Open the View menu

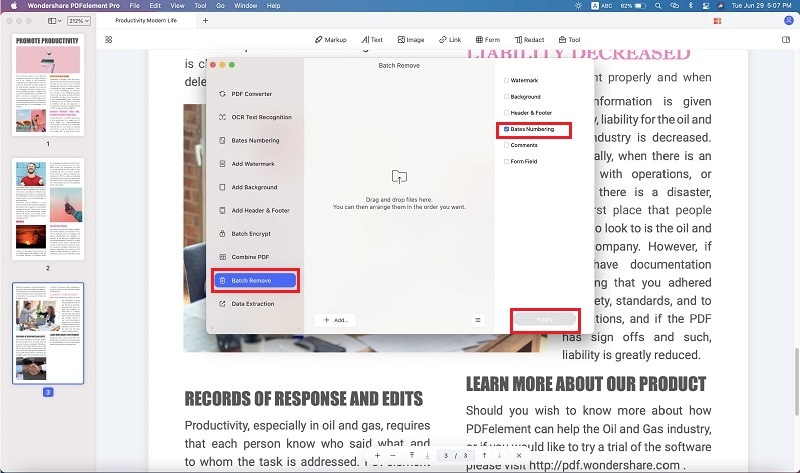coord(177,6)
